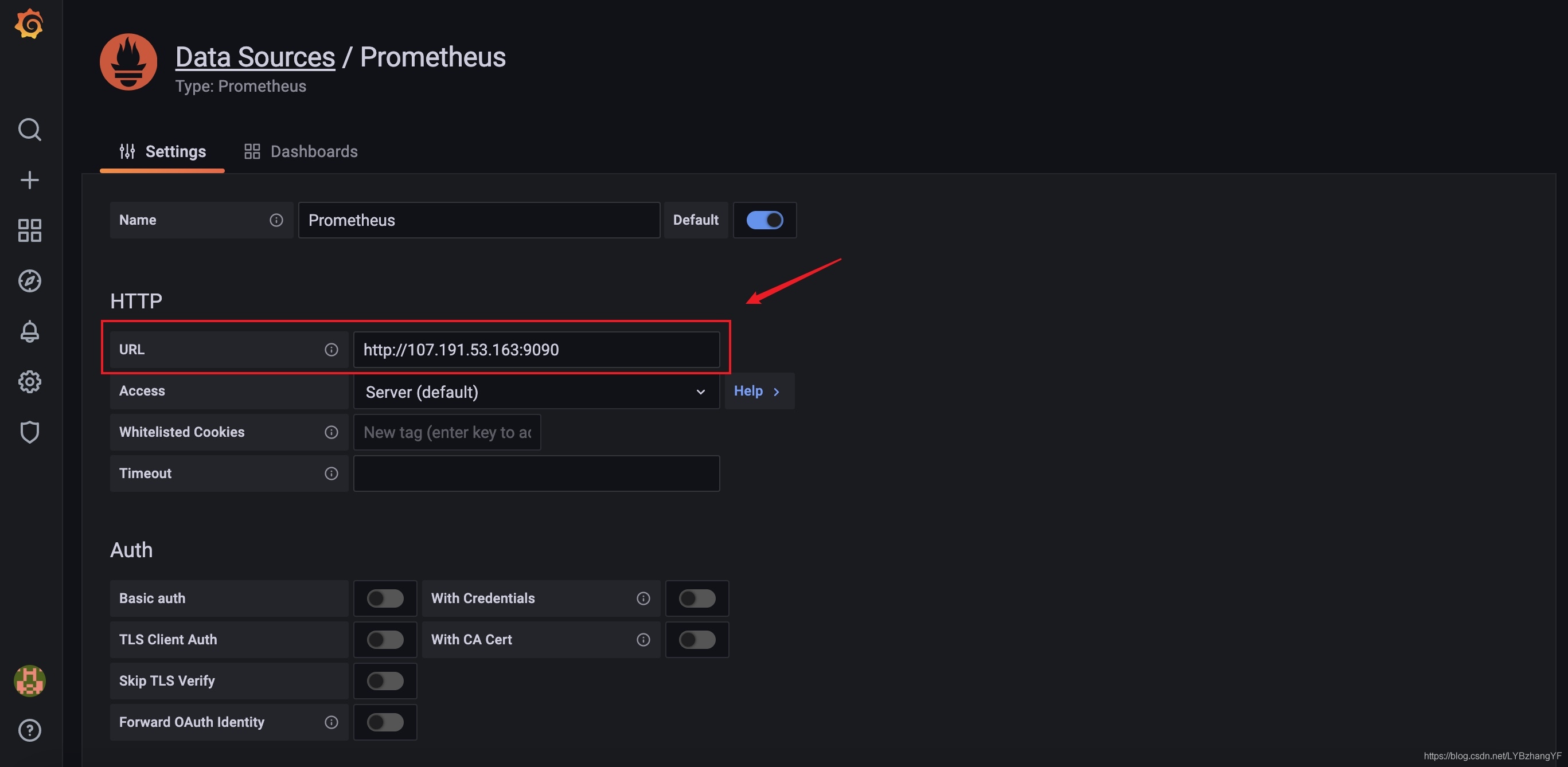
Task: Open the Alerting bell icon
Action: [x=30, y=331]
